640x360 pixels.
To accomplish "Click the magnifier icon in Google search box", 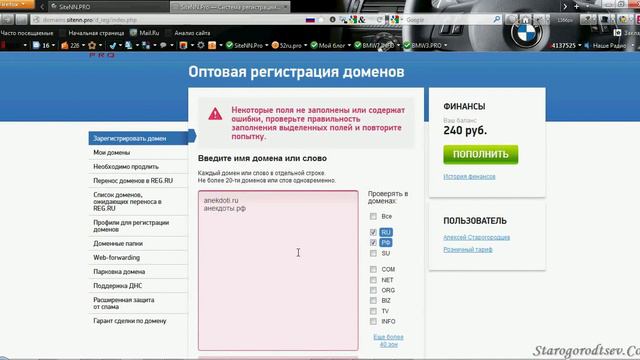I will [497, 19].
